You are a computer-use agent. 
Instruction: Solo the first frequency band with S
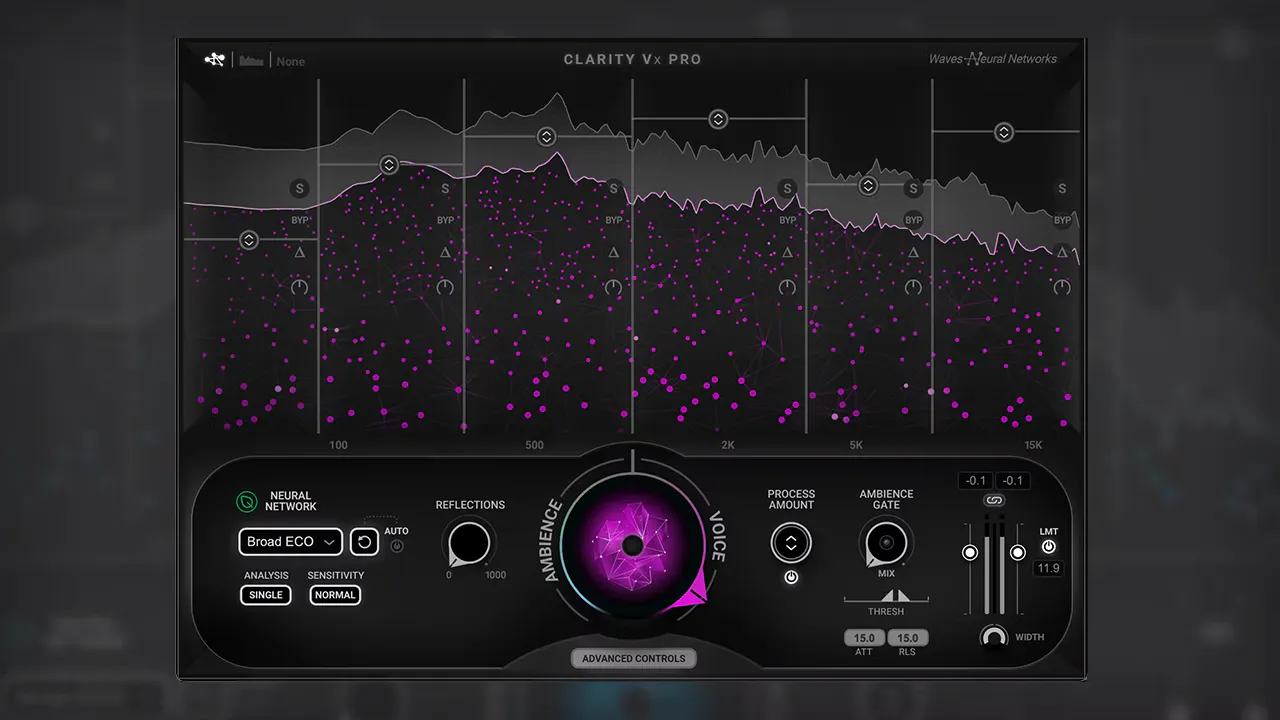coord(300,188)
